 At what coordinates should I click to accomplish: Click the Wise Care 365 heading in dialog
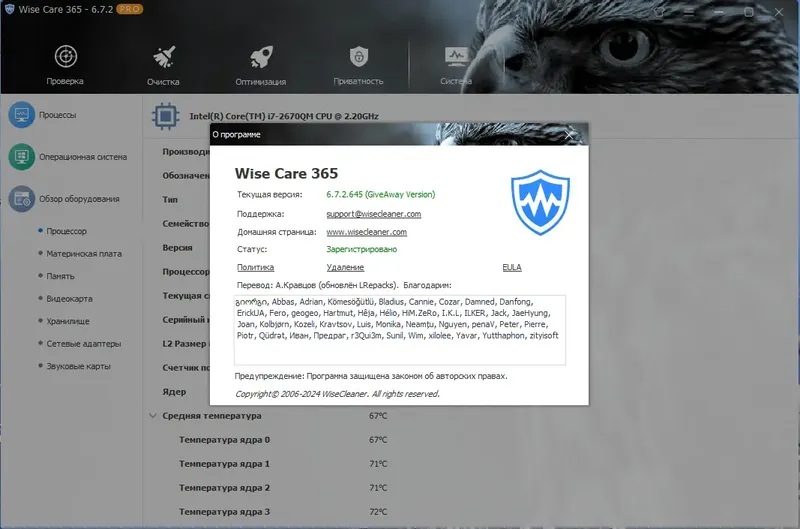[286, 173]
